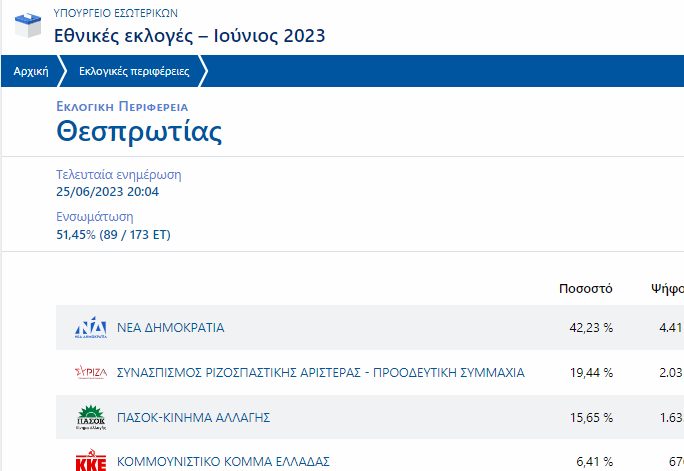This screenshot has width=684, height=471.
Task: Open ΠΑΣΟΚ-ΚΙΝΗΜΑ ΑΛΛΑΓΗΣ party link
Action: (193, 417)
